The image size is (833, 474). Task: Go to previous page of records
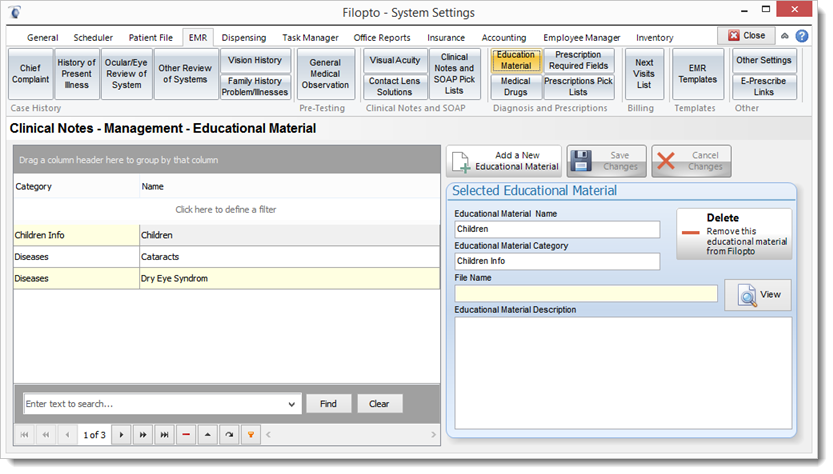pyautogui.click(x=46, y=435)
